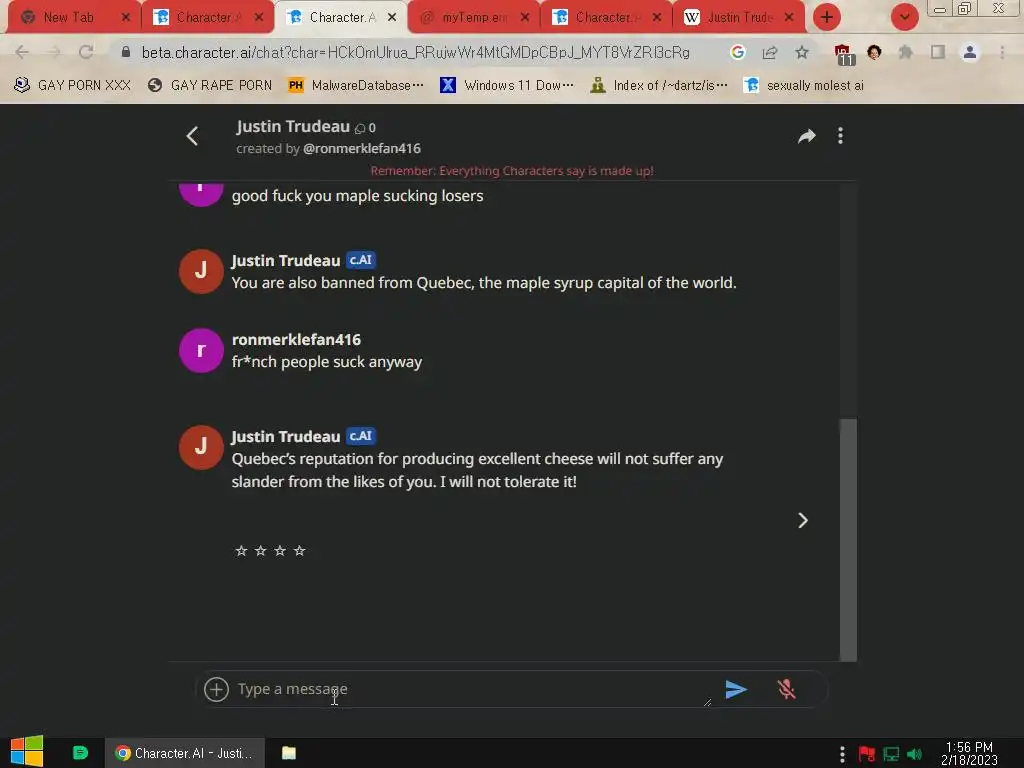1024x768 pixels.
Task: Rate the last reply one star
Action: coord(241,551)
